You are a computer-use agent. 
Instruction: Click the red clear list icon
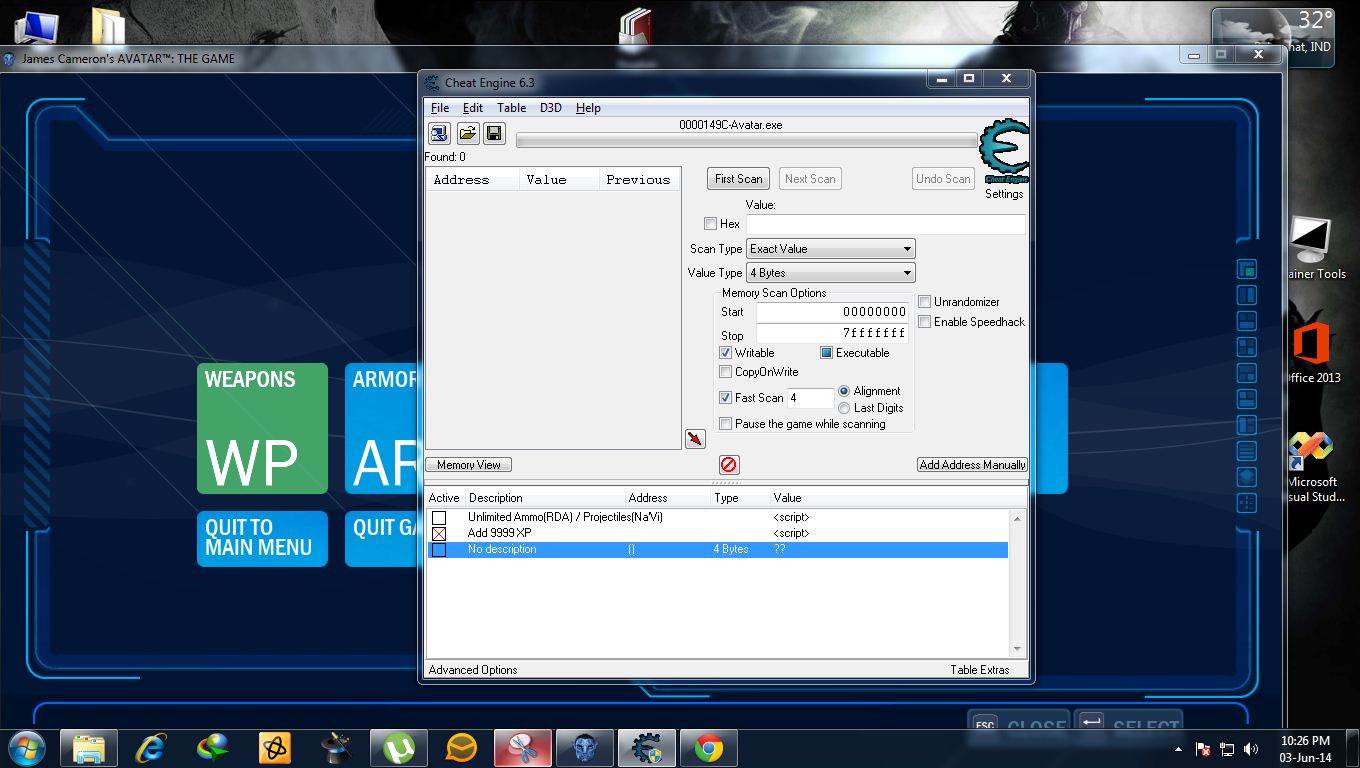pos(729,465)
